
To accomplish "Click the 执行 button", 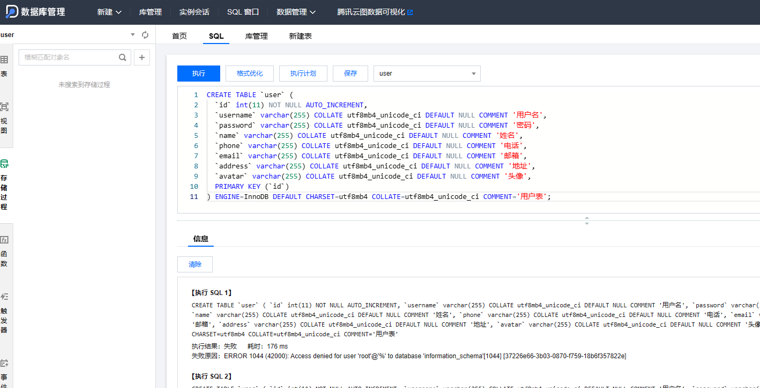I will [199, 74].
